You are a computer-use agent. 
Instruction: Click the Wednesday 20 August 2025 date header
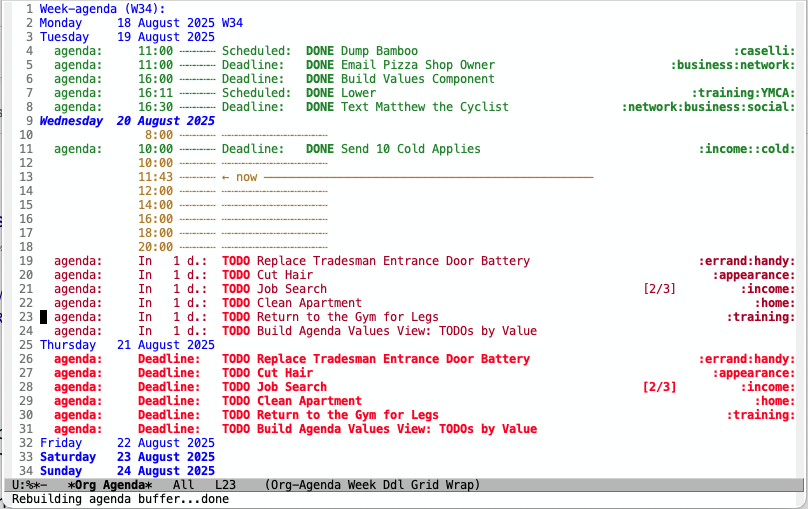(x=127, y=121)
